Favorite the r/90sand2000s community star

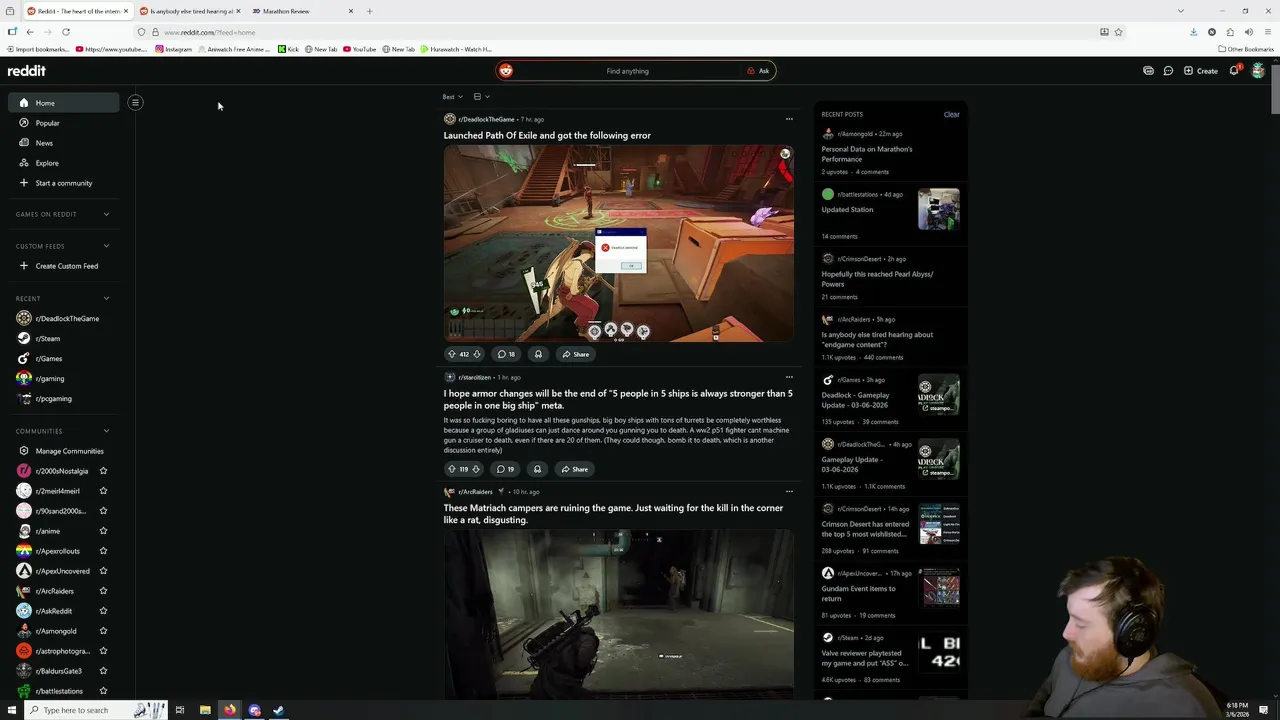point(103,511)
